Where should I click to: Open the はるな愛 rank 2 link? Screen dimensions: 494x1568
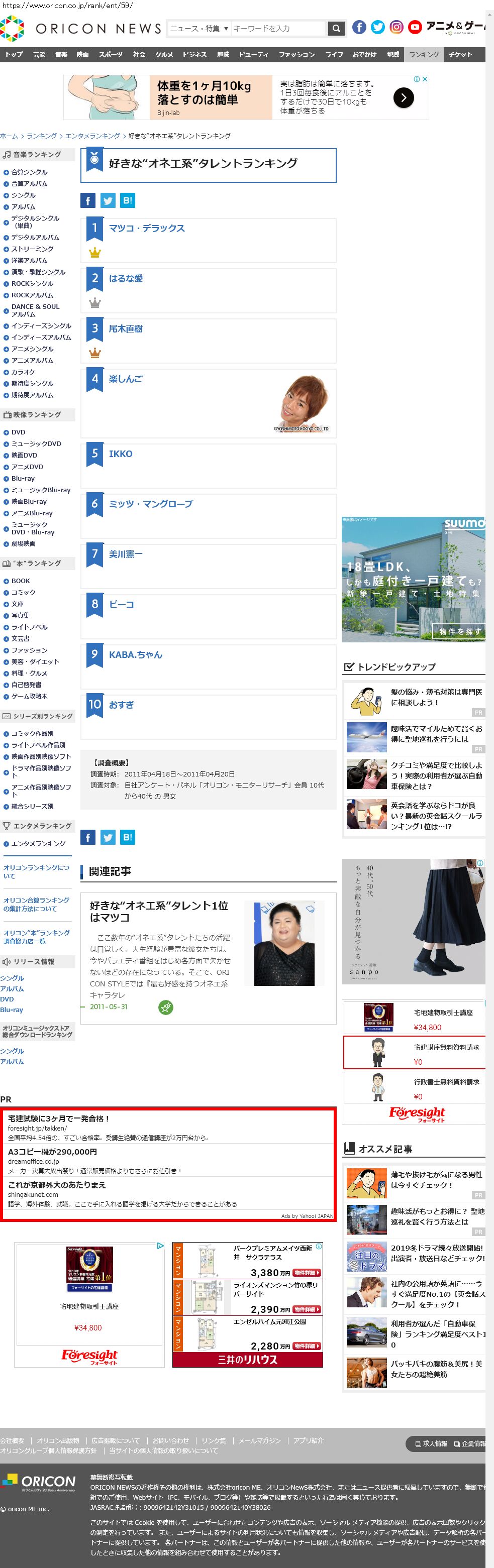click(x=126, y=278)
